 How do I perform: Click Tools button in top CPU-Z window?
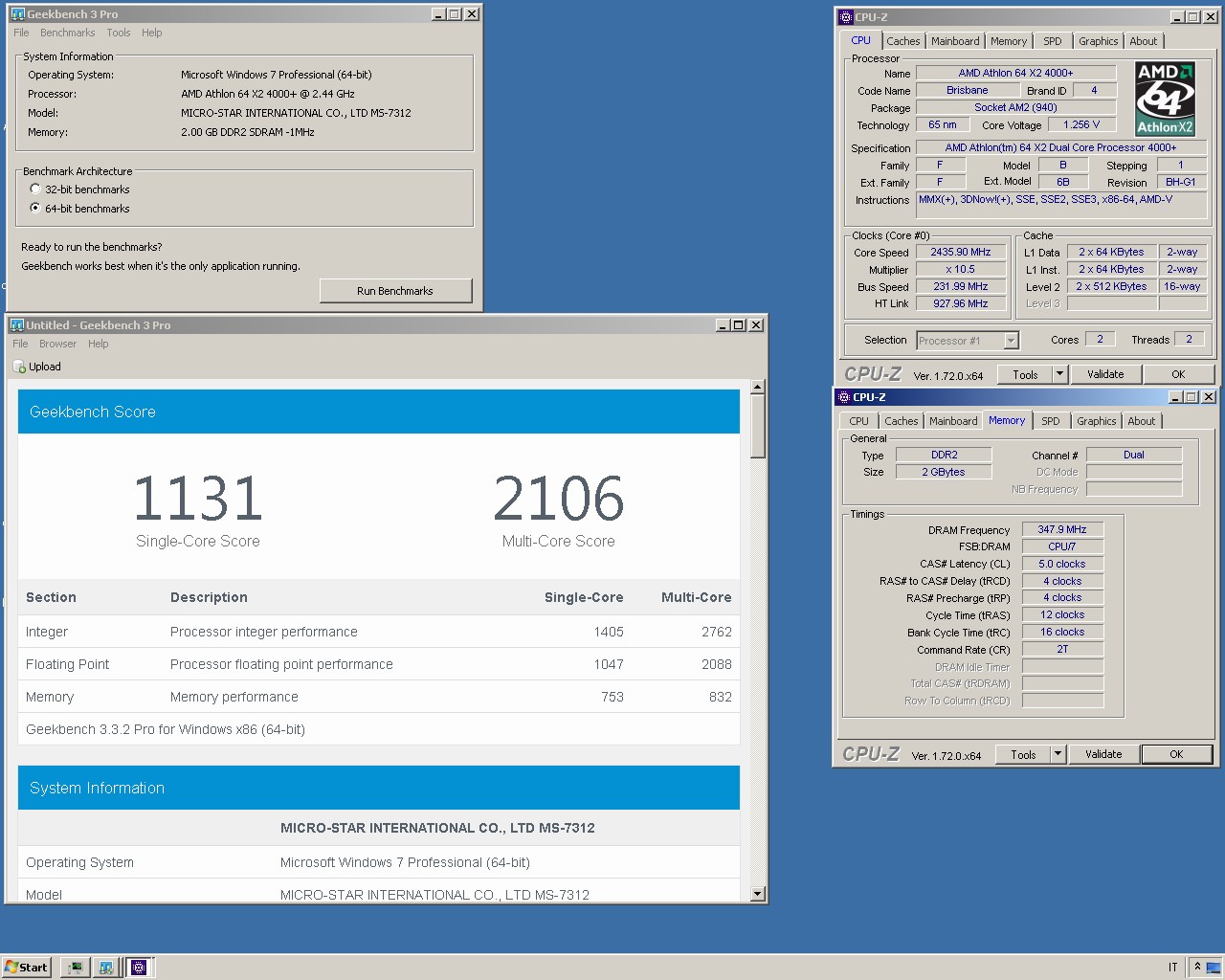point(1025,374)
